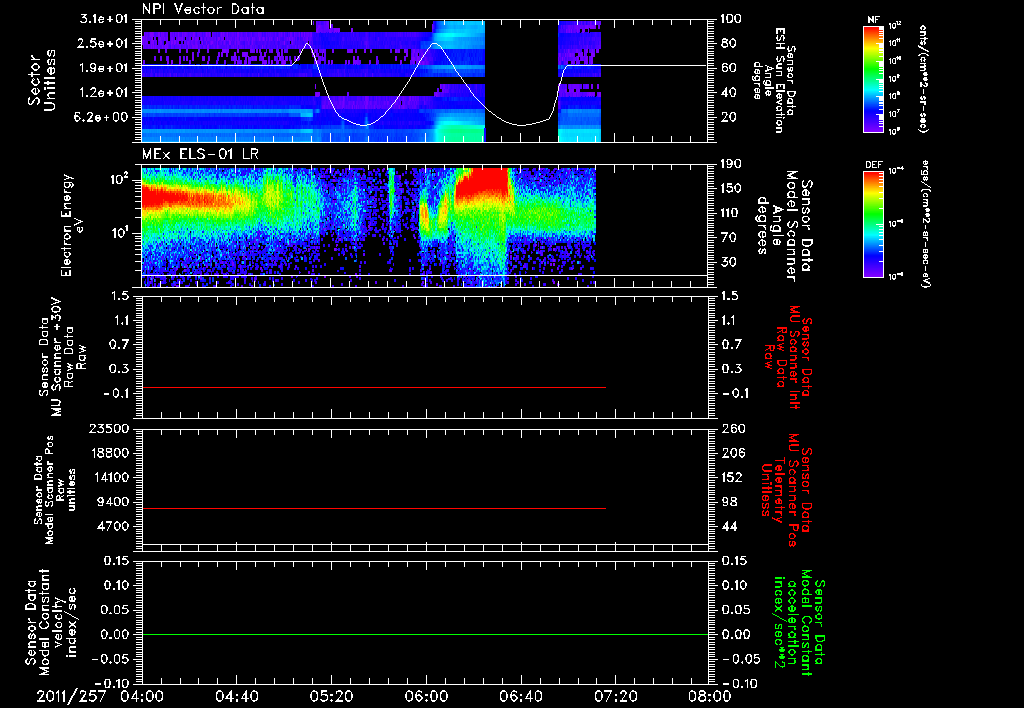1024x708 pixels.
Task: Click the intense red region in ELS spectrogram
Action: click(482, 184)
